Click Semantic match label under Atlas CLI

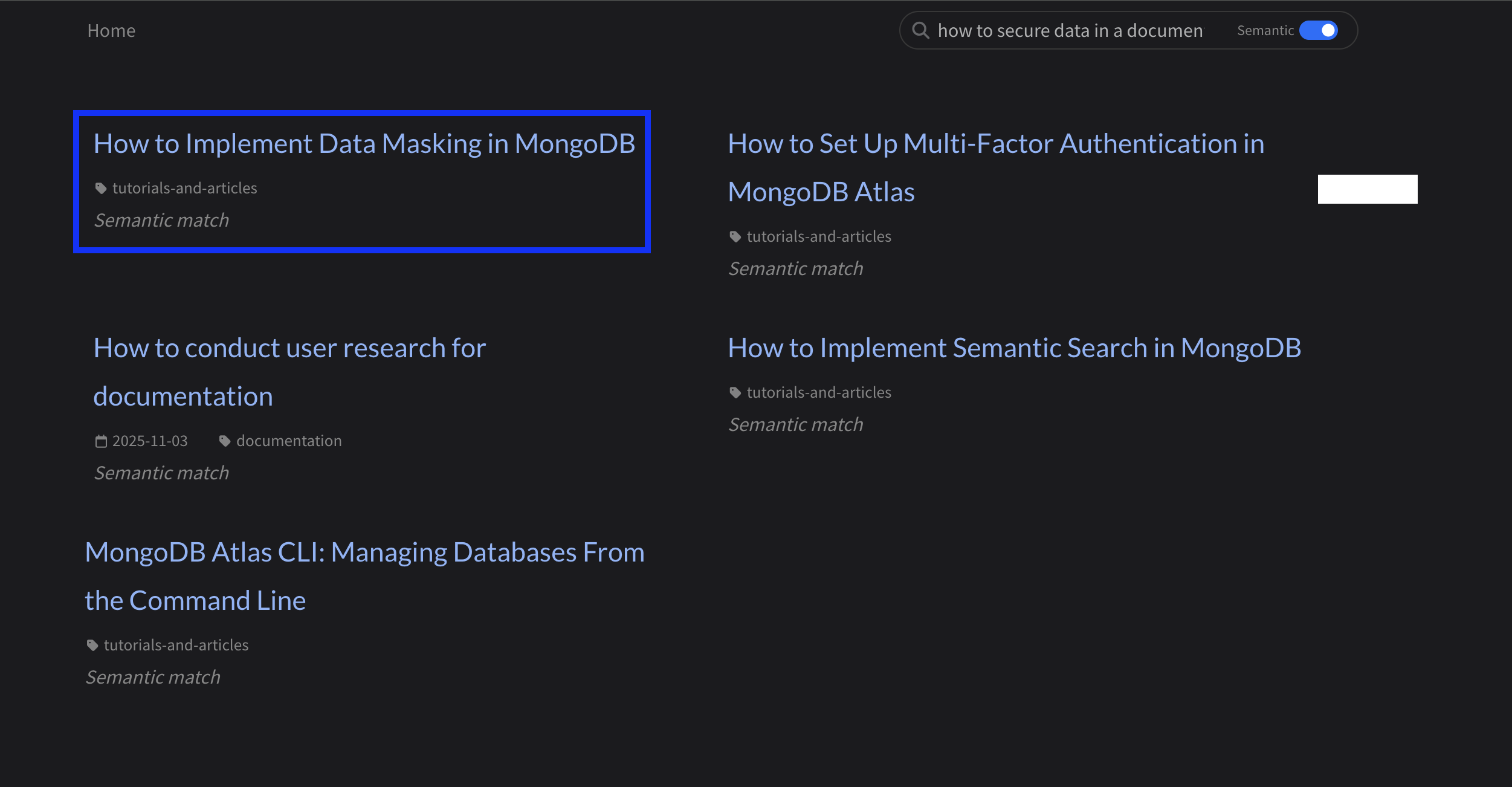coord(153,678)
